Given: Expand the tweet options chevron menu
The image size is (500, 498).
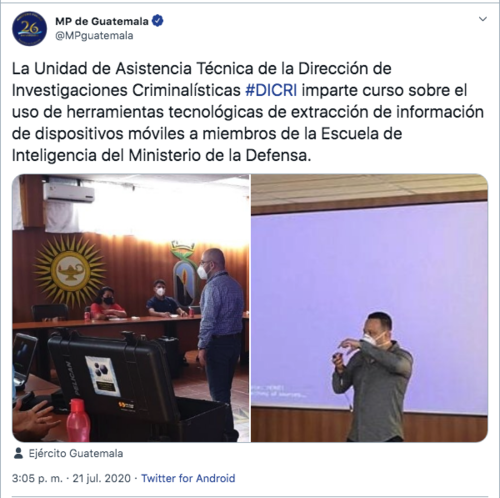Looking at the screenshot, I should point(483,19).
